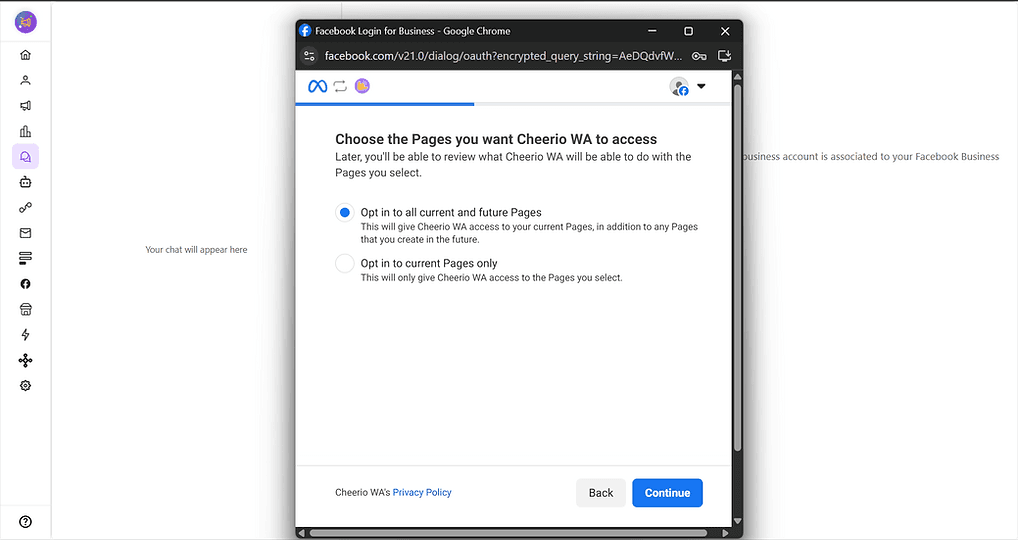Click the password key icon in address bar

[699, 56]
